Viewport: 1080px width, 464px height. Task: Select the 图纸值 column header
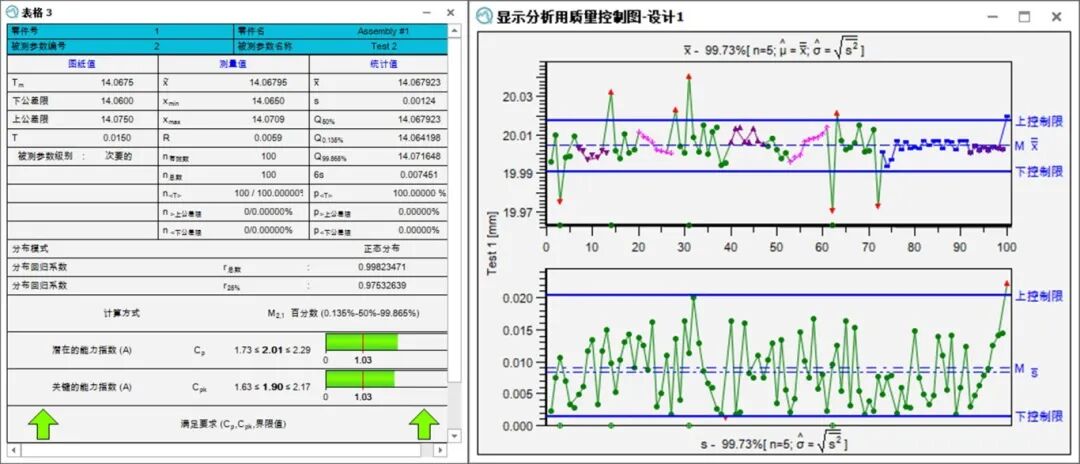[x=81, y=64]
